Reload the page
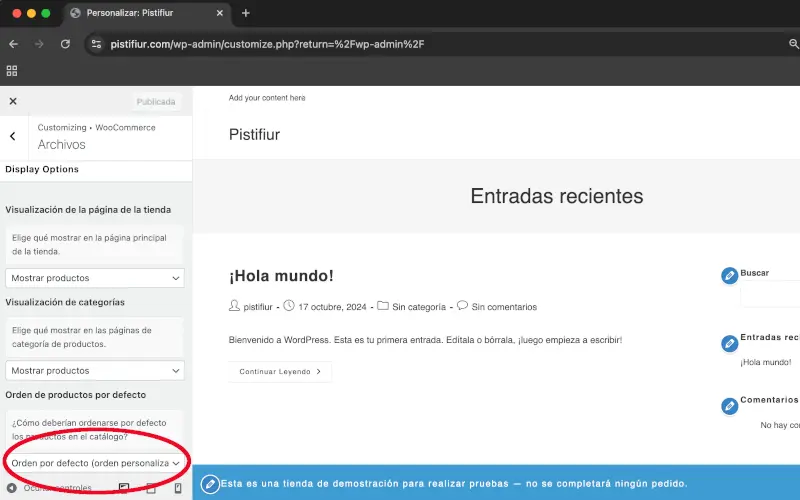Image resolution: width=800 pixels, height=500 pixels. point(65,44)
